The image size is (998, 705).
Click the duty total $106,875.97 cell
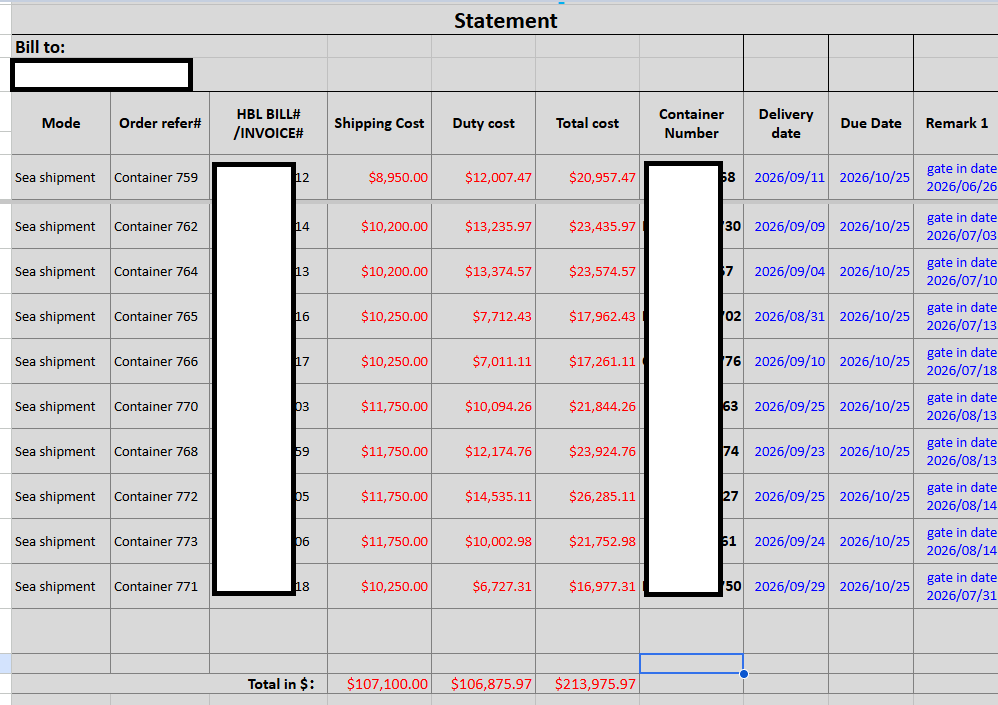point(484,684)
